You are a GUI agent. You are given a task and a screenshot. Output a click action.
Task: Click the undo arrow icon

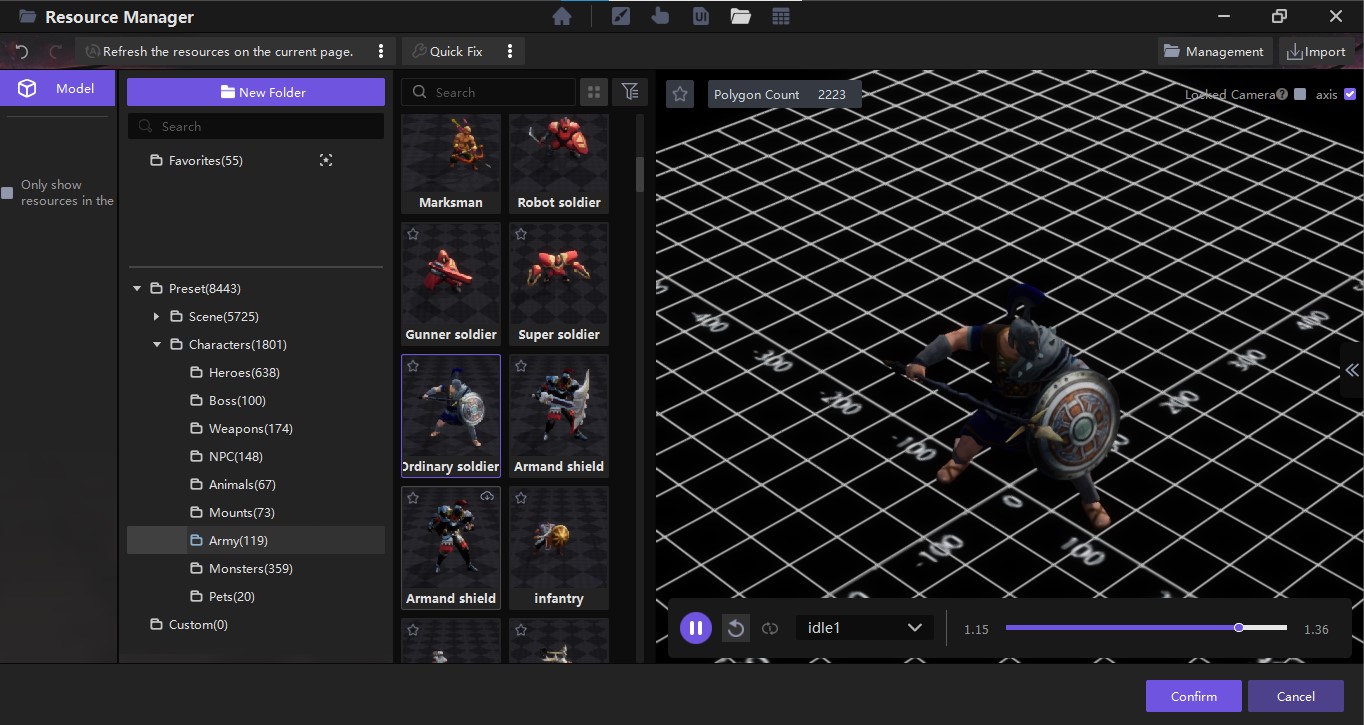pyautogui.click(x=22, y=51)
